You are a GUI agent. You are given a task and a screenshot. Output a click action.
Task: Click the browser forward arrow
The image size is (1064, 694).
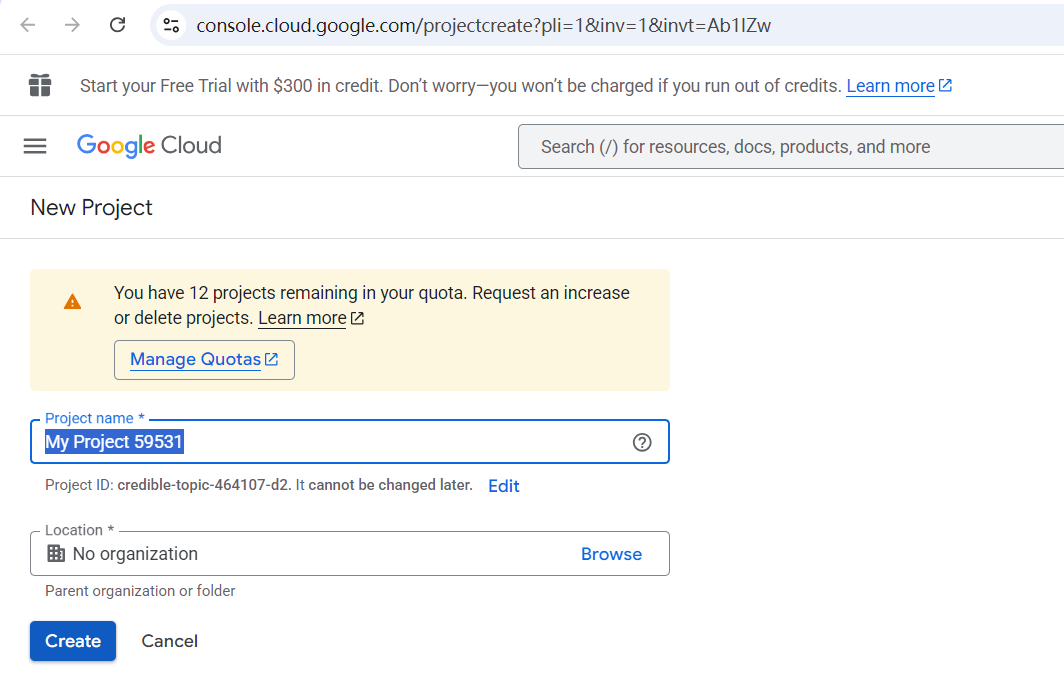[72, 25]
